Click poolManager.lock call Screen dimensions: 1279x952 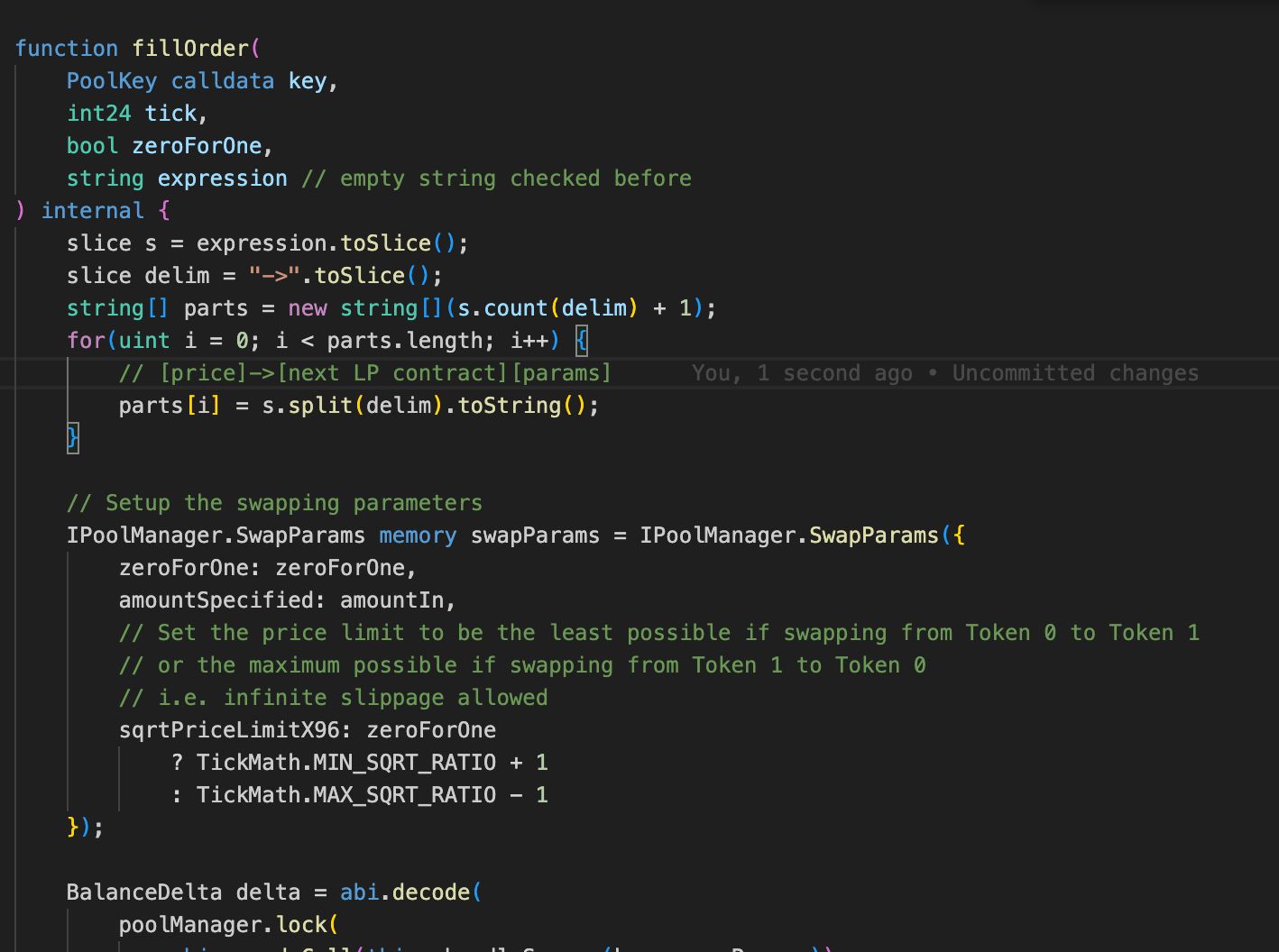pos(223,924)
